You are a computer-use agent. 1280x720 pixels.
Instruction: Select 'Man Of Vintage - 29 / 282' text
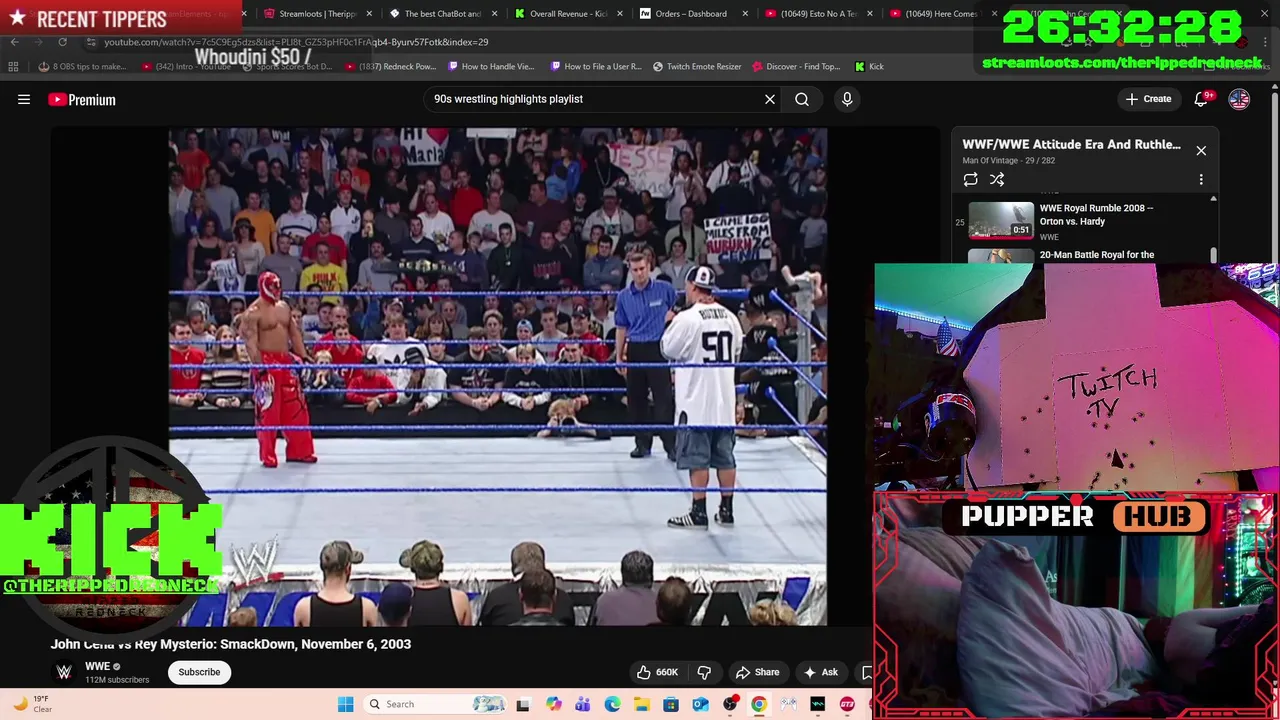1008,161
